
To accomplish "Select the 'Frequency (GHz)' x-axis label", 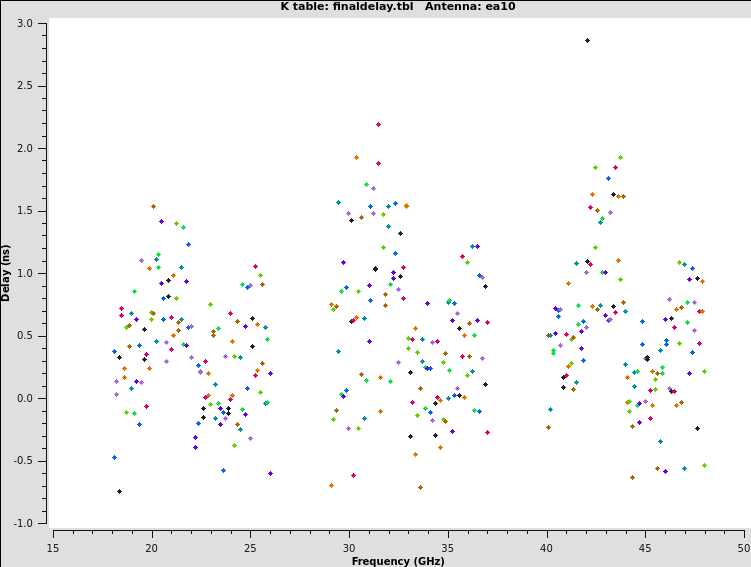I will click(x=398, y=561).
